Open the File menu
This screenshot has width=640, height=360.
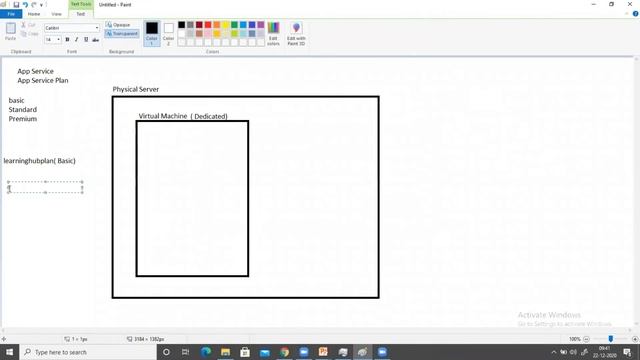[11, 14]
